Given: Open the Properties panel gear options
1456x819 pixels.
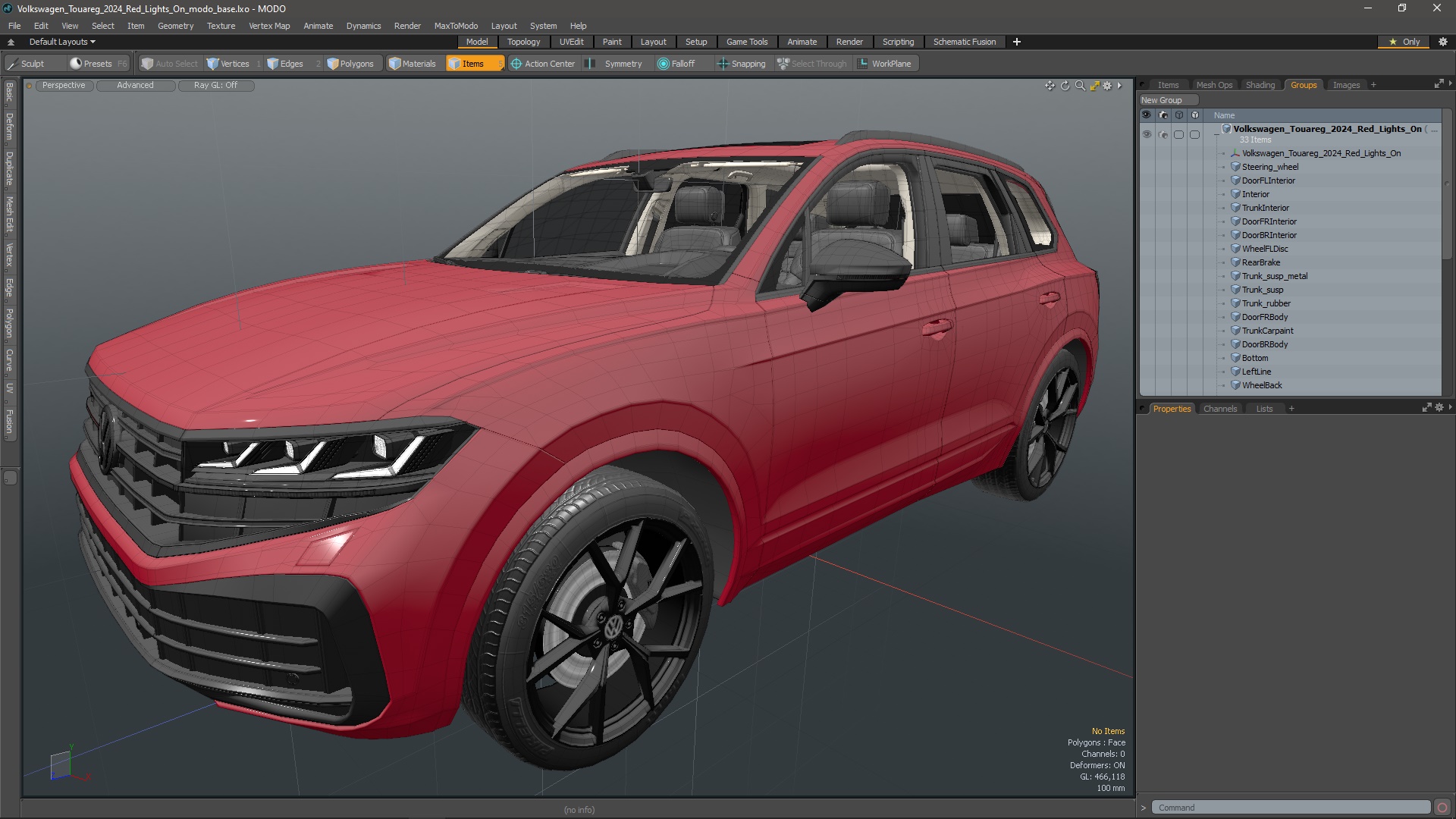Looking at the screenshot, I should pyautogui.click(x=1439, y=408).
